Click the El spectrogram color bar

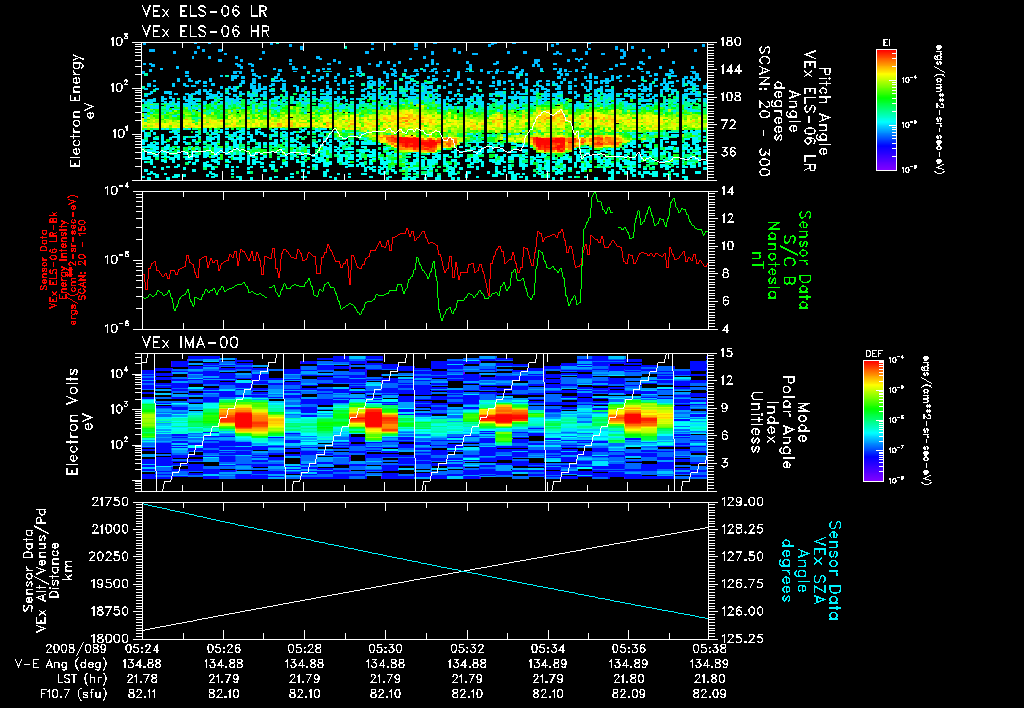(886, 109)
